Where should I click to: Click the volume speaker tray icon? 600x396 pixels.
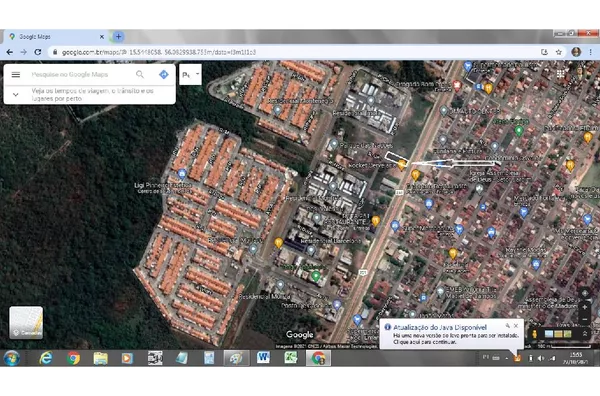point(540,359)
